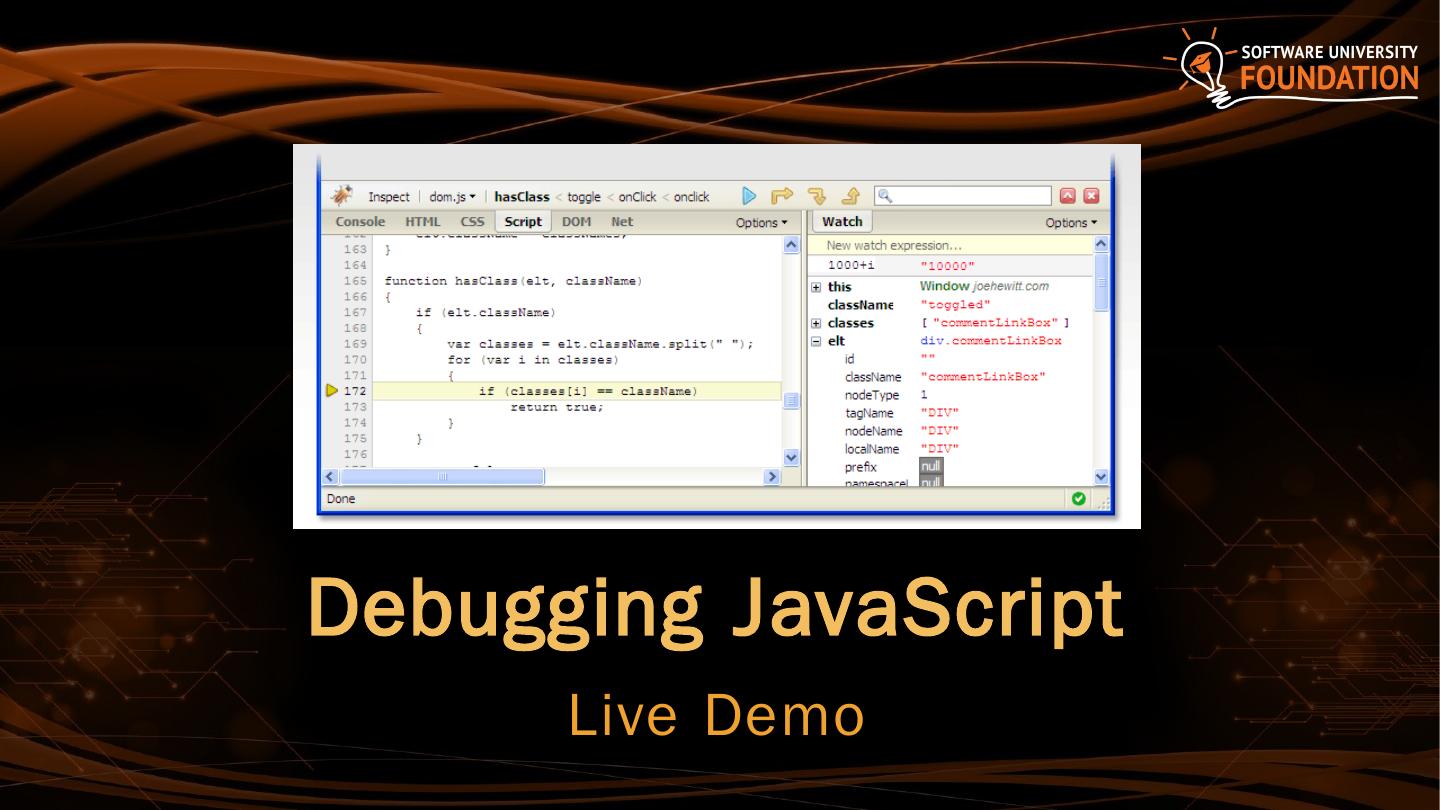Click line number 173 in the gutter
This screenshot has width=1440, height=810.
pyautogui.click(x=355, y=407)
